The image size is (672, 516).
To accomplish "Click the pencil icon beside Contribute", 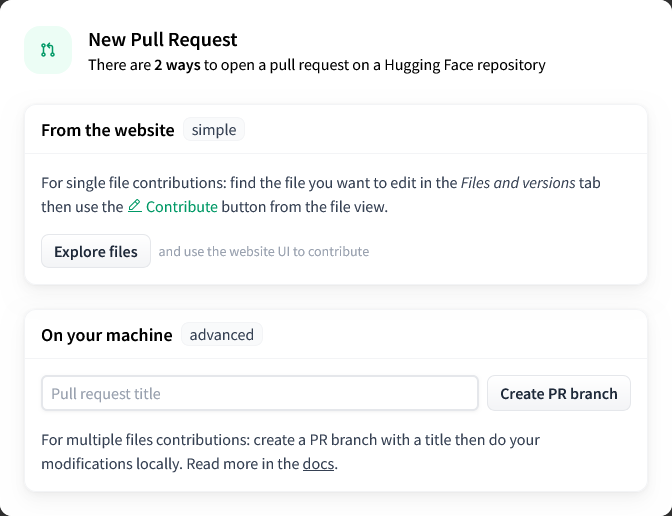I will pyautogui.click(x=135, y=206).
